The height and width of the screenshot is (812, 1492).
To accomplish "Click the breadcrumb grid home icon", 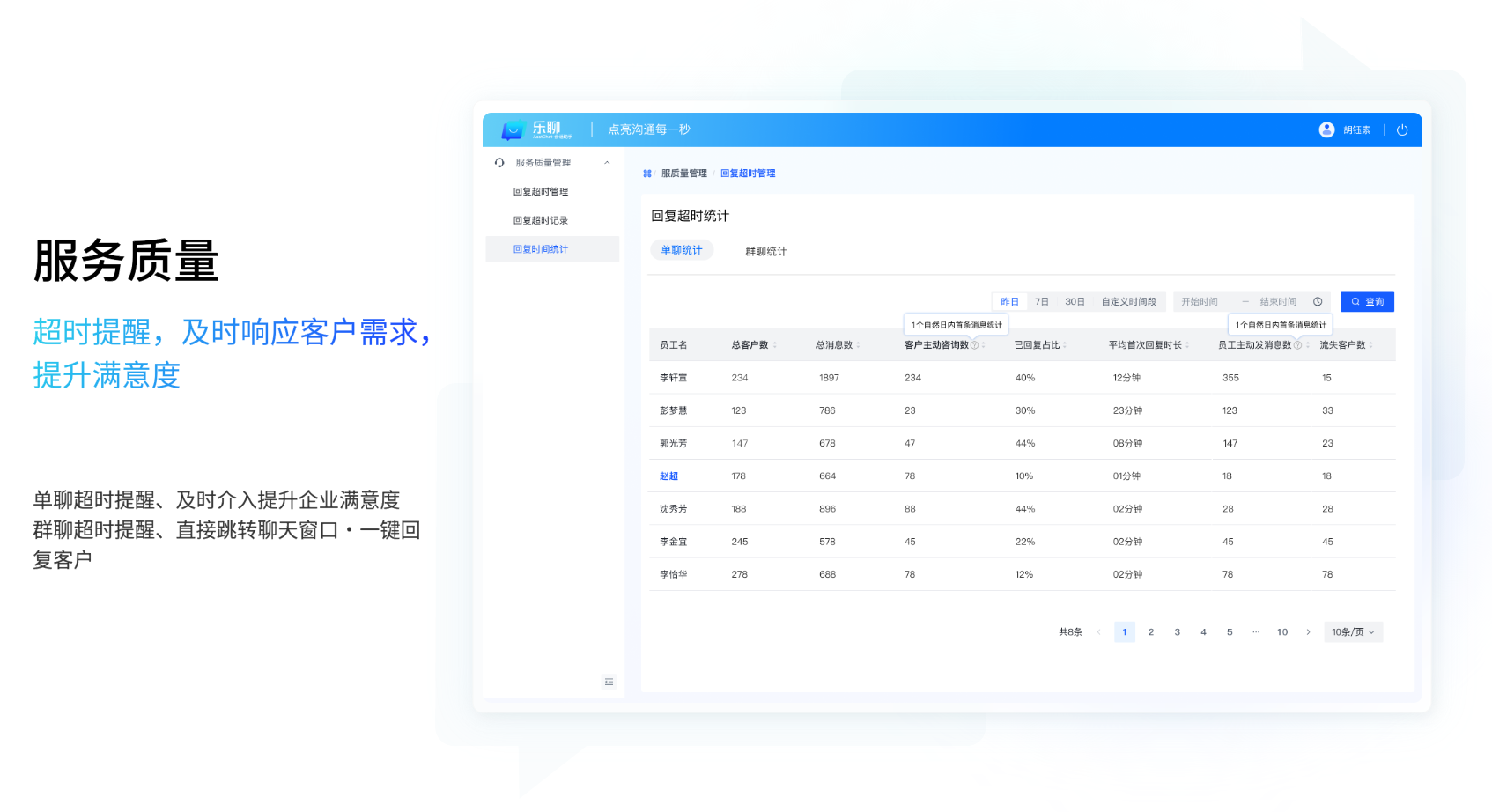I will point(647,173).
